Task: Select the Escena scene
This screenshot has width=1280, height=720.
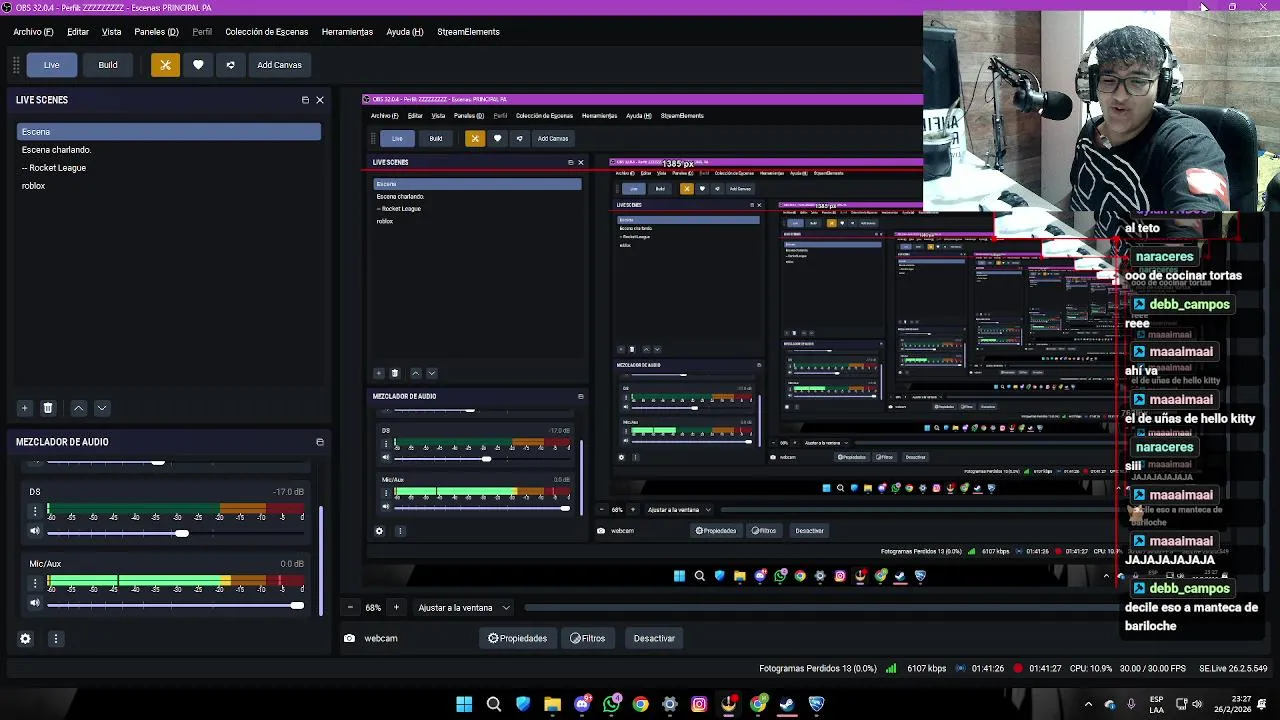Action: click(168, 132)
